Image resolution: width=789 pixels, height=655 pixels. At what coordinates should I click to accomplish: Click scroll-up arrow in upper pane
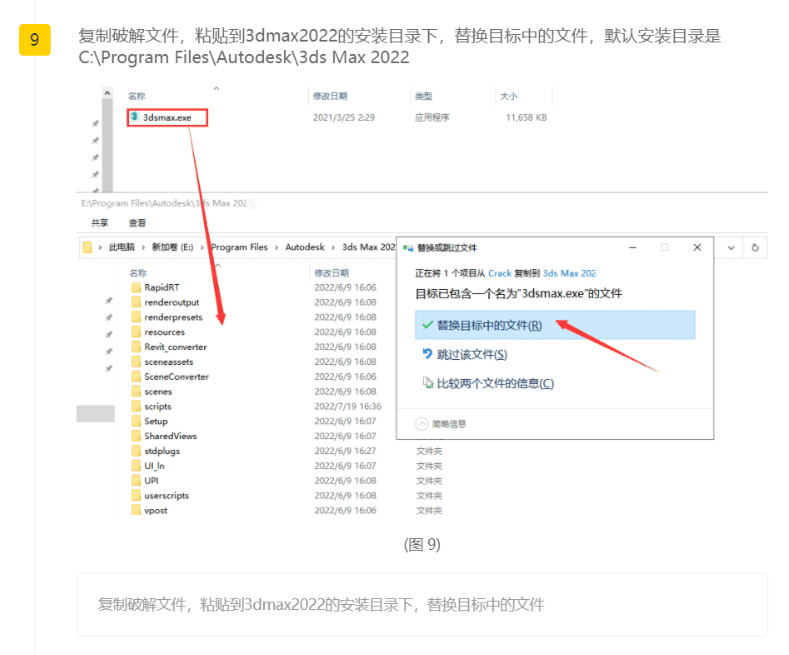(x=107, y=93)
